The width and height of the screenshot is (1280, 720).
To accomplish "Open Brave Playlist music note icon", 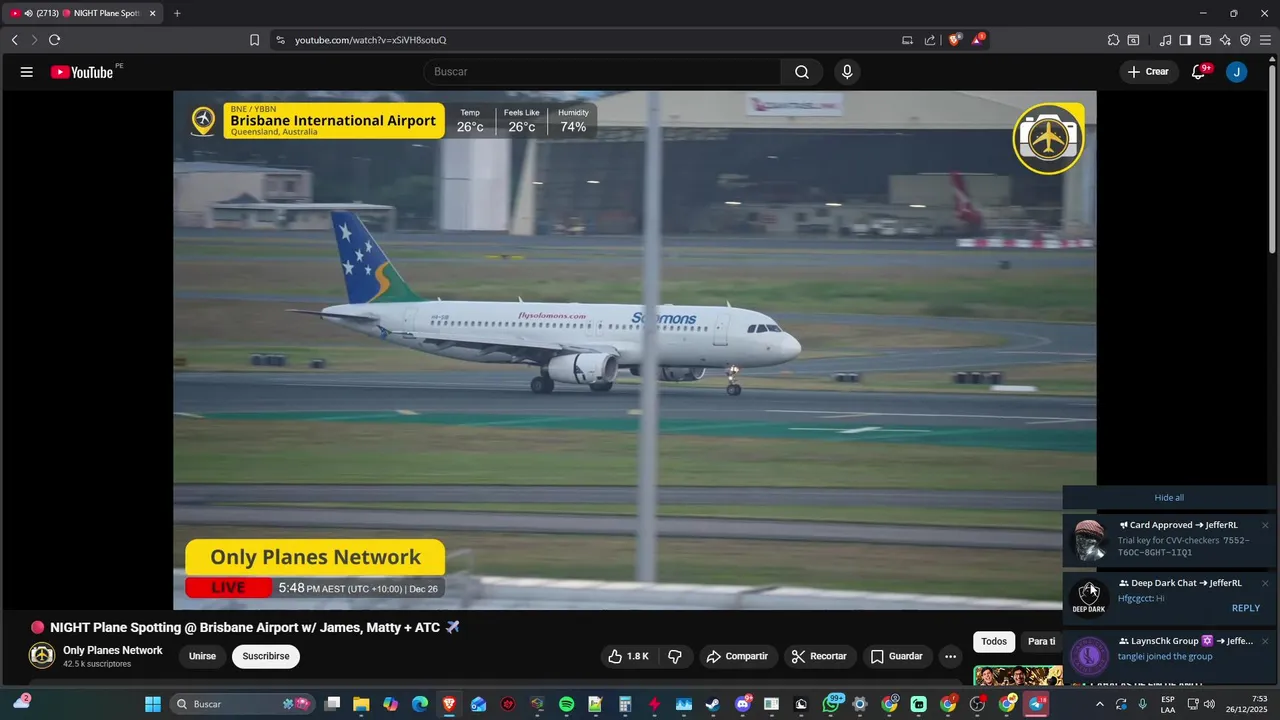I will tap(1165, 40).
